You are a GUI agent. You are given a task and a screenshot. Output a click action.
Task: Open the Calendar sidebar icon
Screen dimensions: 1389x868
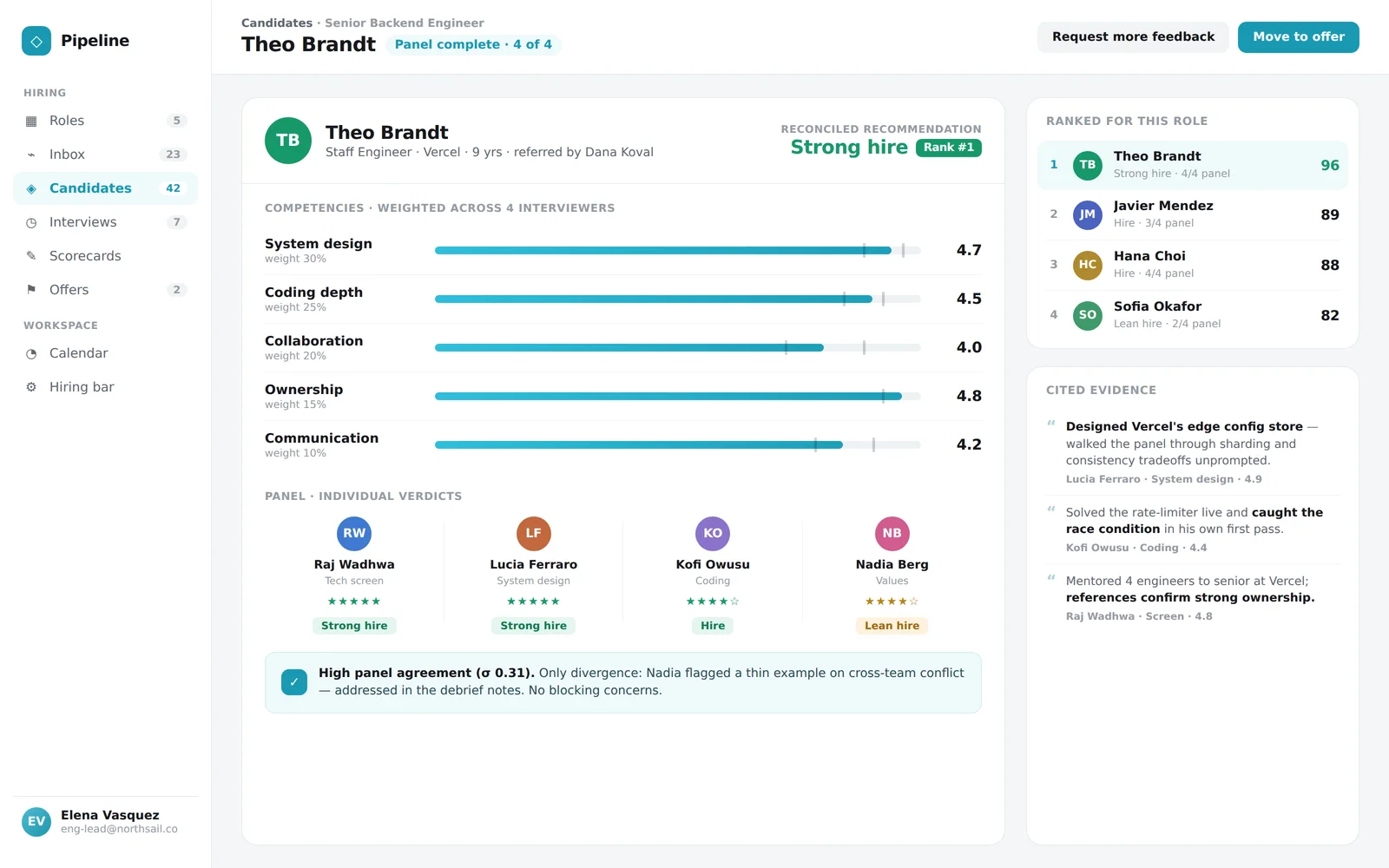[31, 353]
